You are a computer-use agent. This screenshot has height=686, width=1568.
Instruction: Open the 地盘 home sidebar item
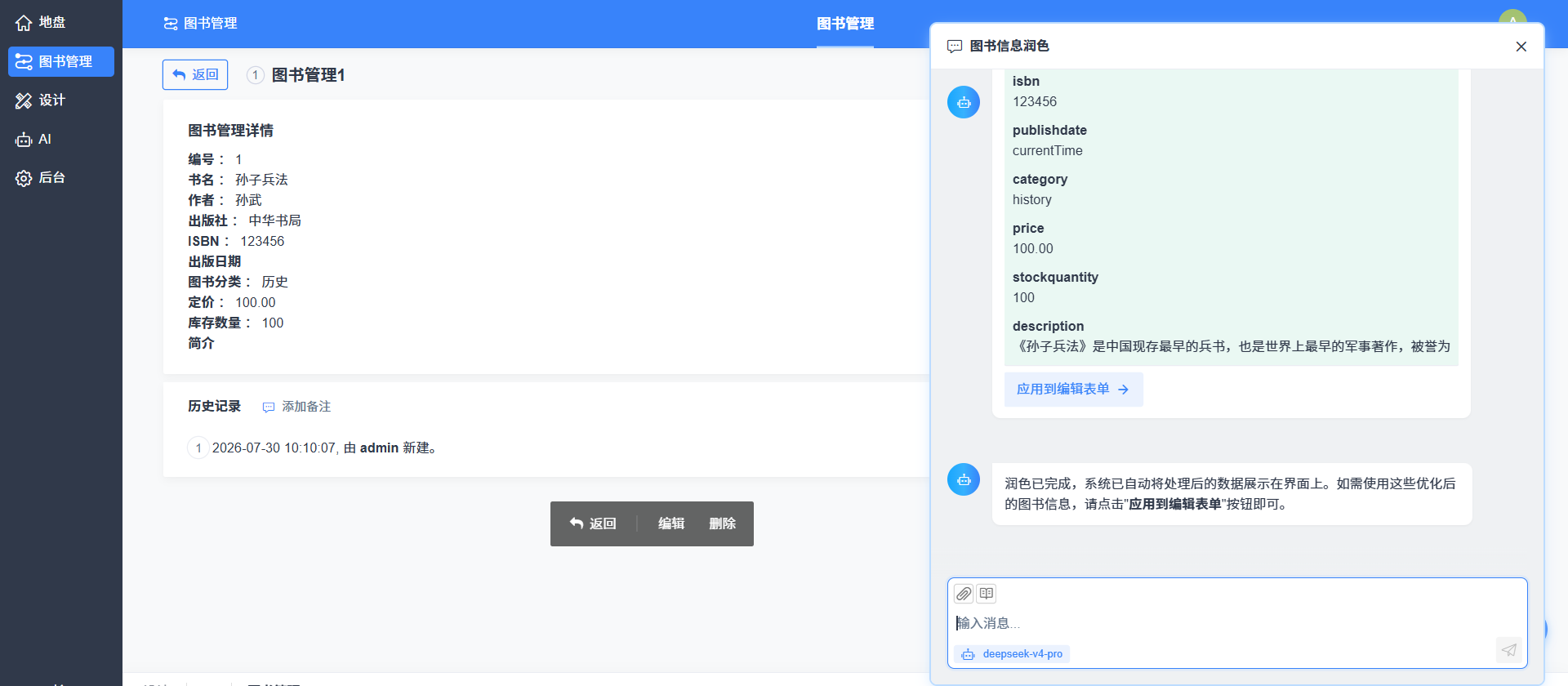[61, 23]
